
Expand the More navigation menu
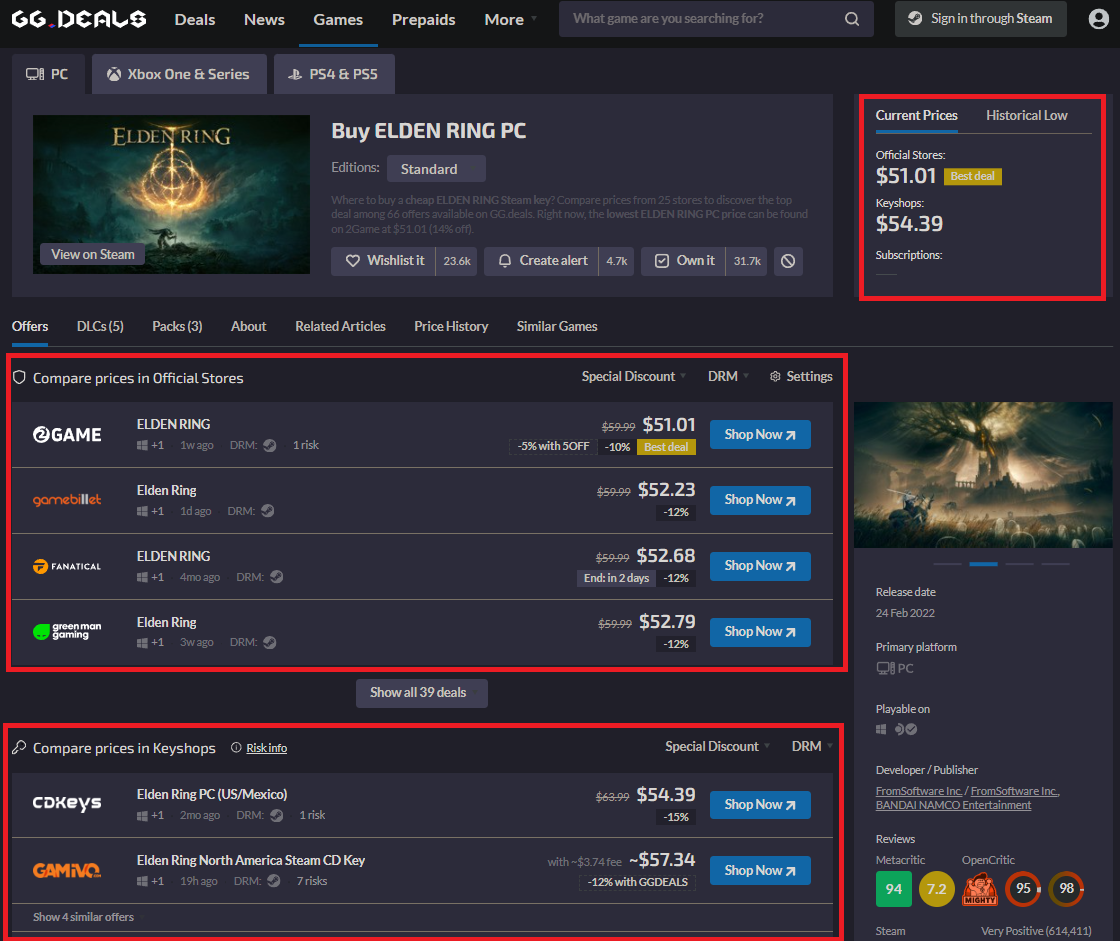510,19
